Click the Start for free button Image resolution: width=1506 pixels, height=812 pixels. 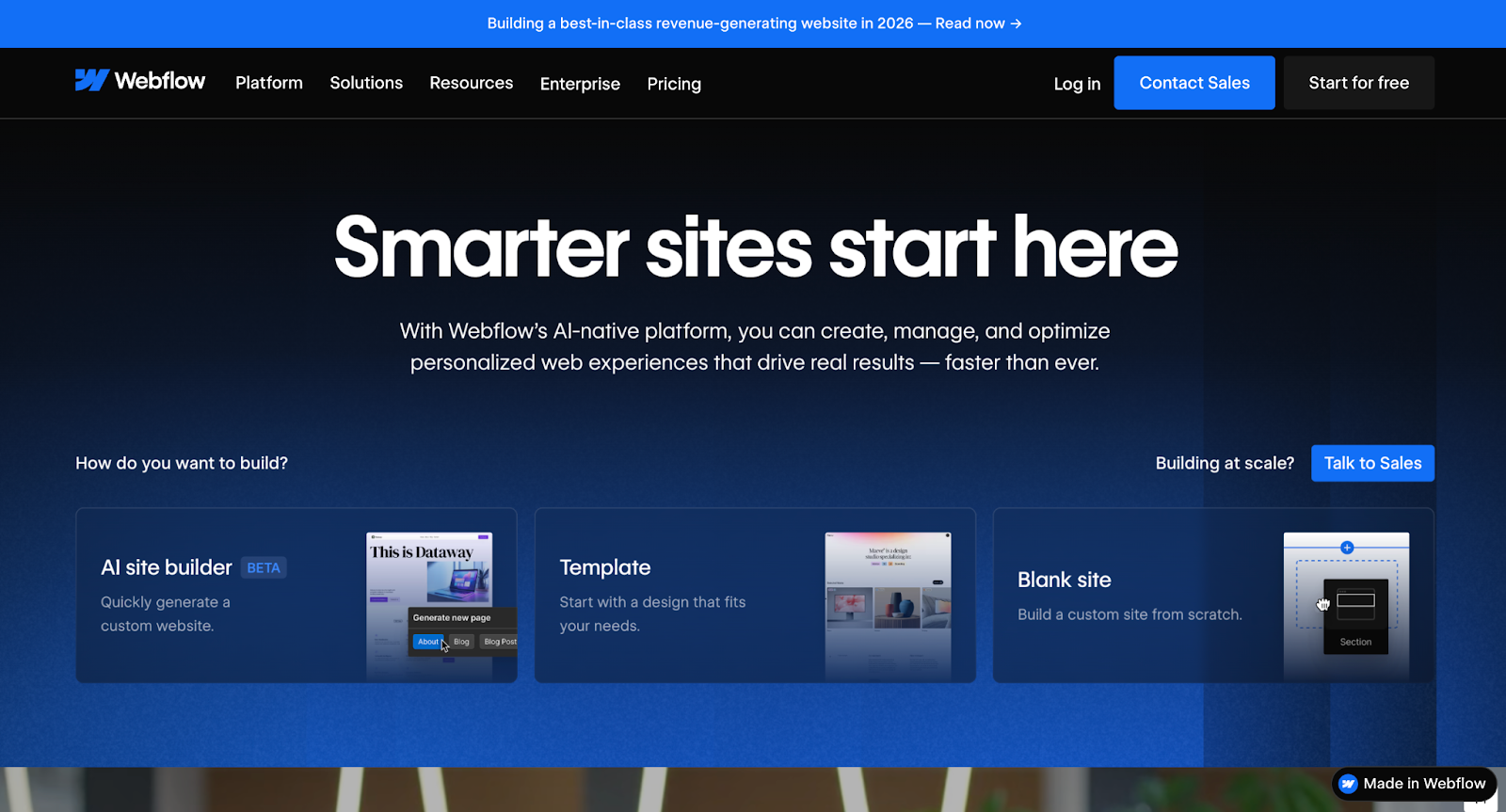point(1358,83)
